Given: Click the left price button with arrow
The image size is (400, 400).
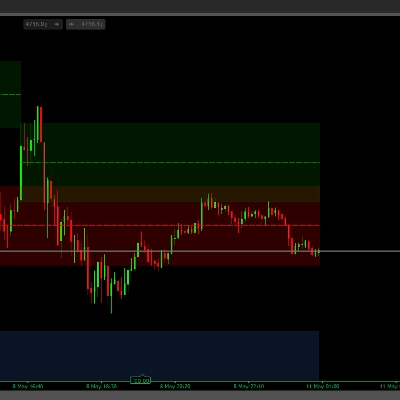Looking at the screenshot, I should click(x=43, y=24).
